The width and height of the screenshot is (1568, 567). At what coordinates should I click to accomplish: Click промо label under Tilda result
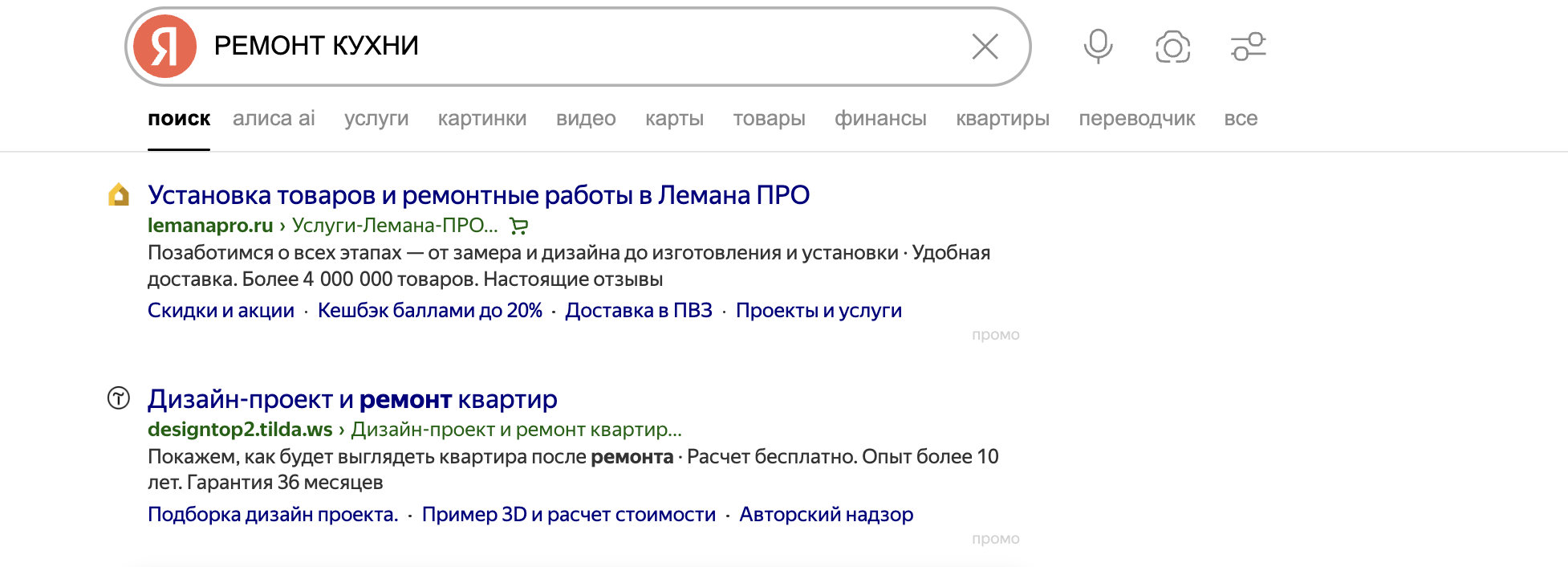tap(995, 539)
